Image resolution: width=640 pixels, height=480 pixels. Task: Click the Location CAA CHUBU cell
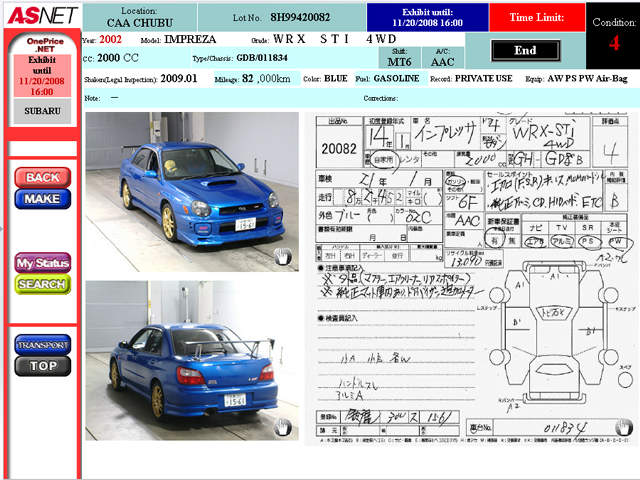click(x=140, y=18)
